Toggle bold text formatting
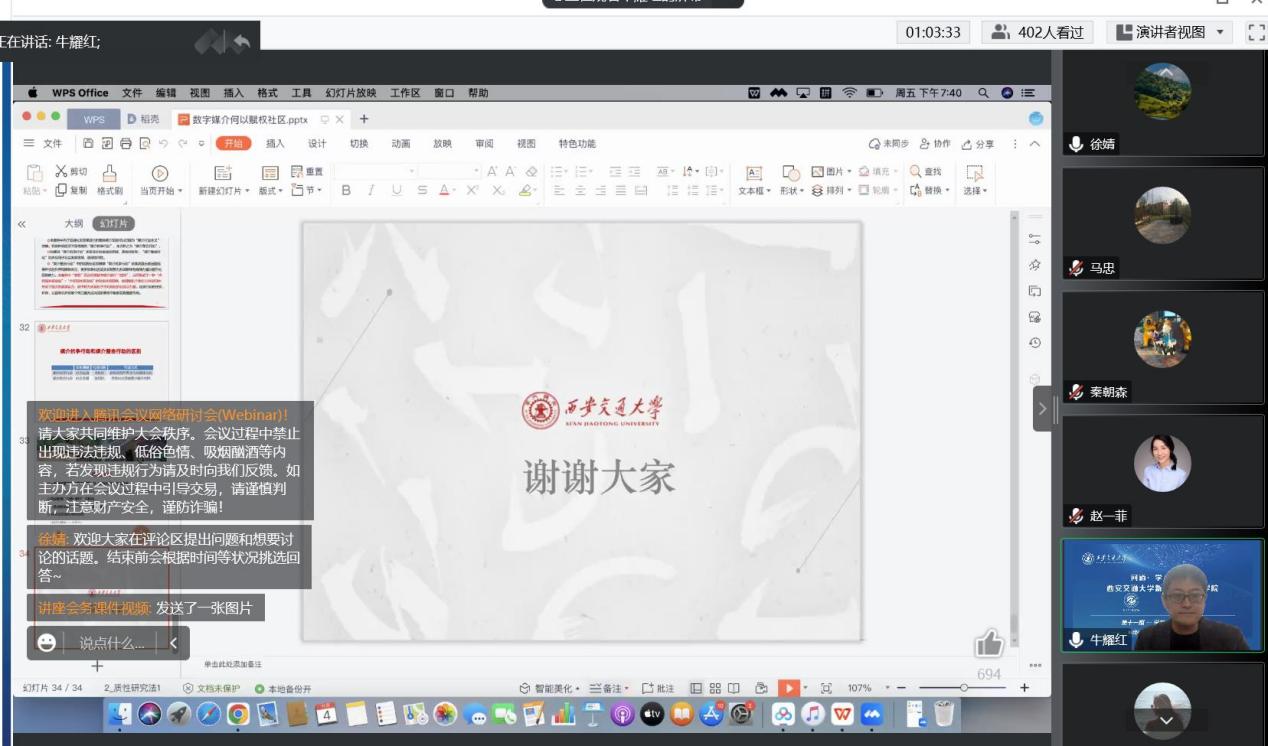Screen dimensions: 1268x746 [x=346, y=191]
